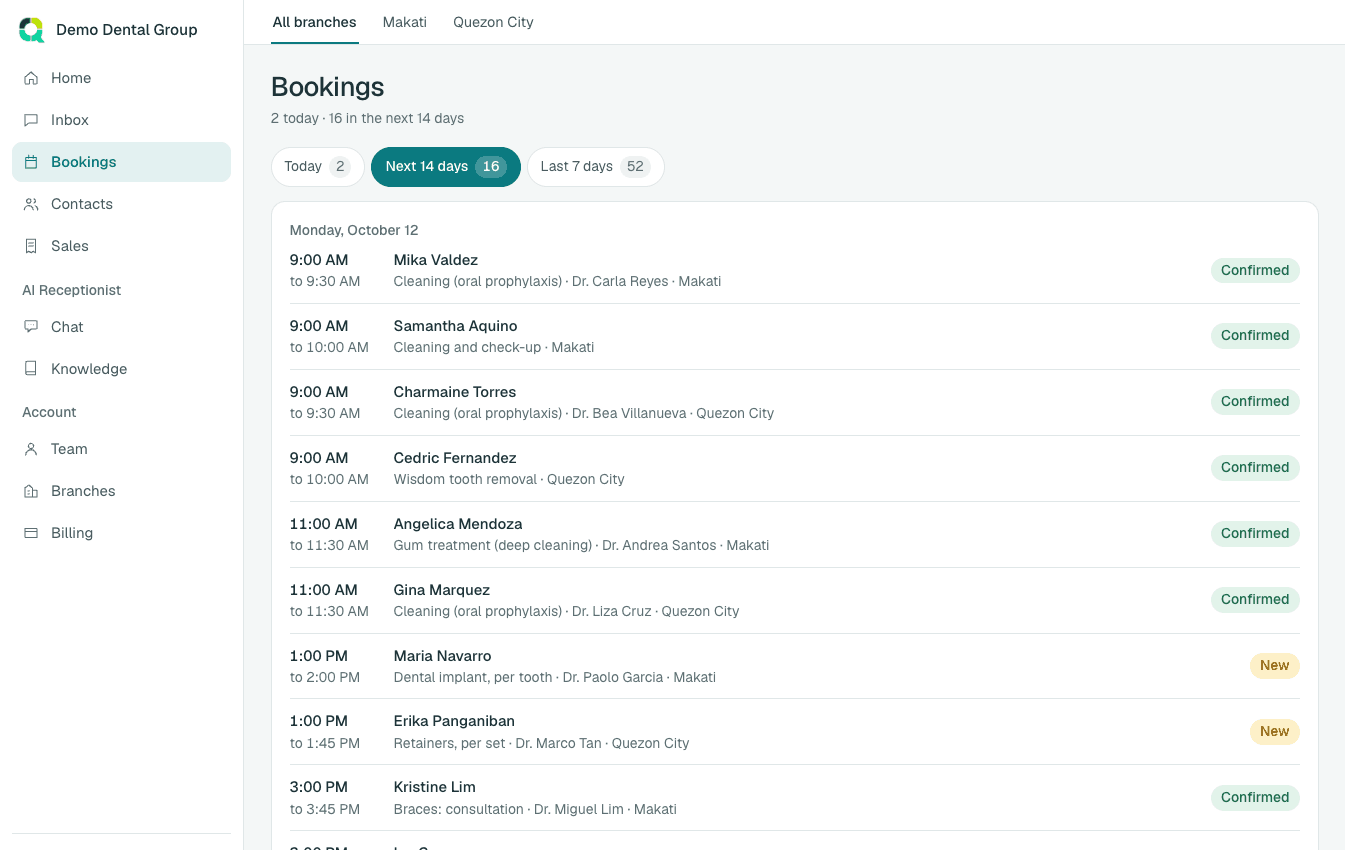Click Gum treatment (deep cleaning) details

(x=582, y=546)
